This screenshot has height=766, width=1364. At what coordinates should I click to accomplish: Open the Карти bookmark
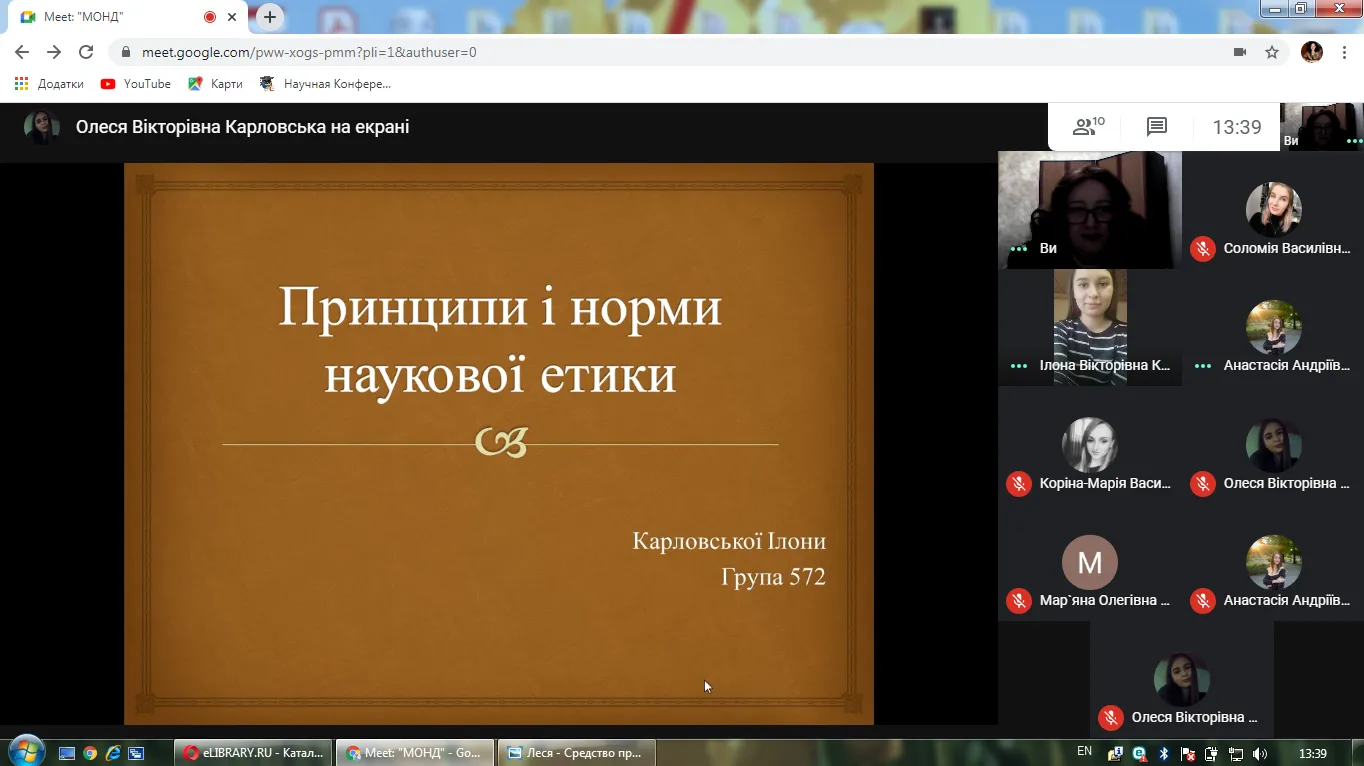click(x=216, y=84)
